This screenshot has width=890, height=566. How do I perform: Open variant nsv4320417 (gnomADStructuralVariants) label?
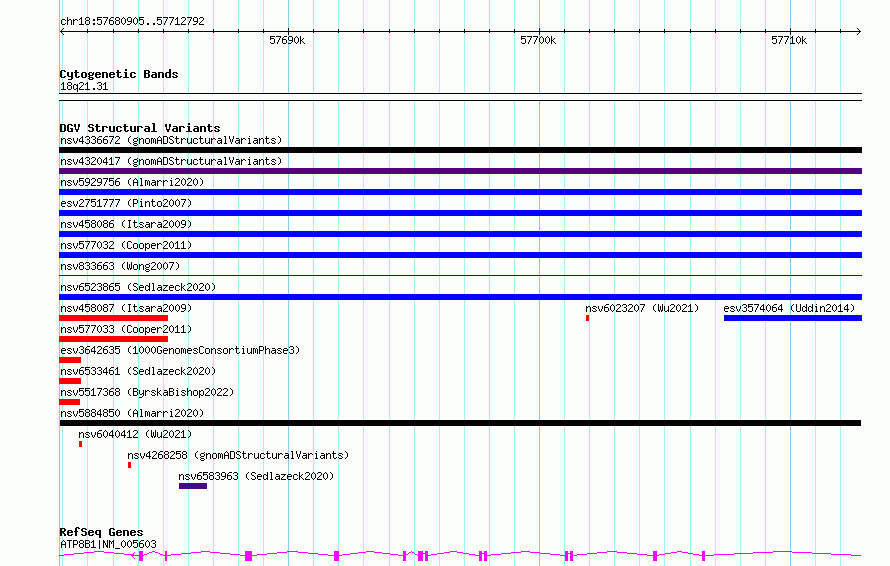[171, 161]
